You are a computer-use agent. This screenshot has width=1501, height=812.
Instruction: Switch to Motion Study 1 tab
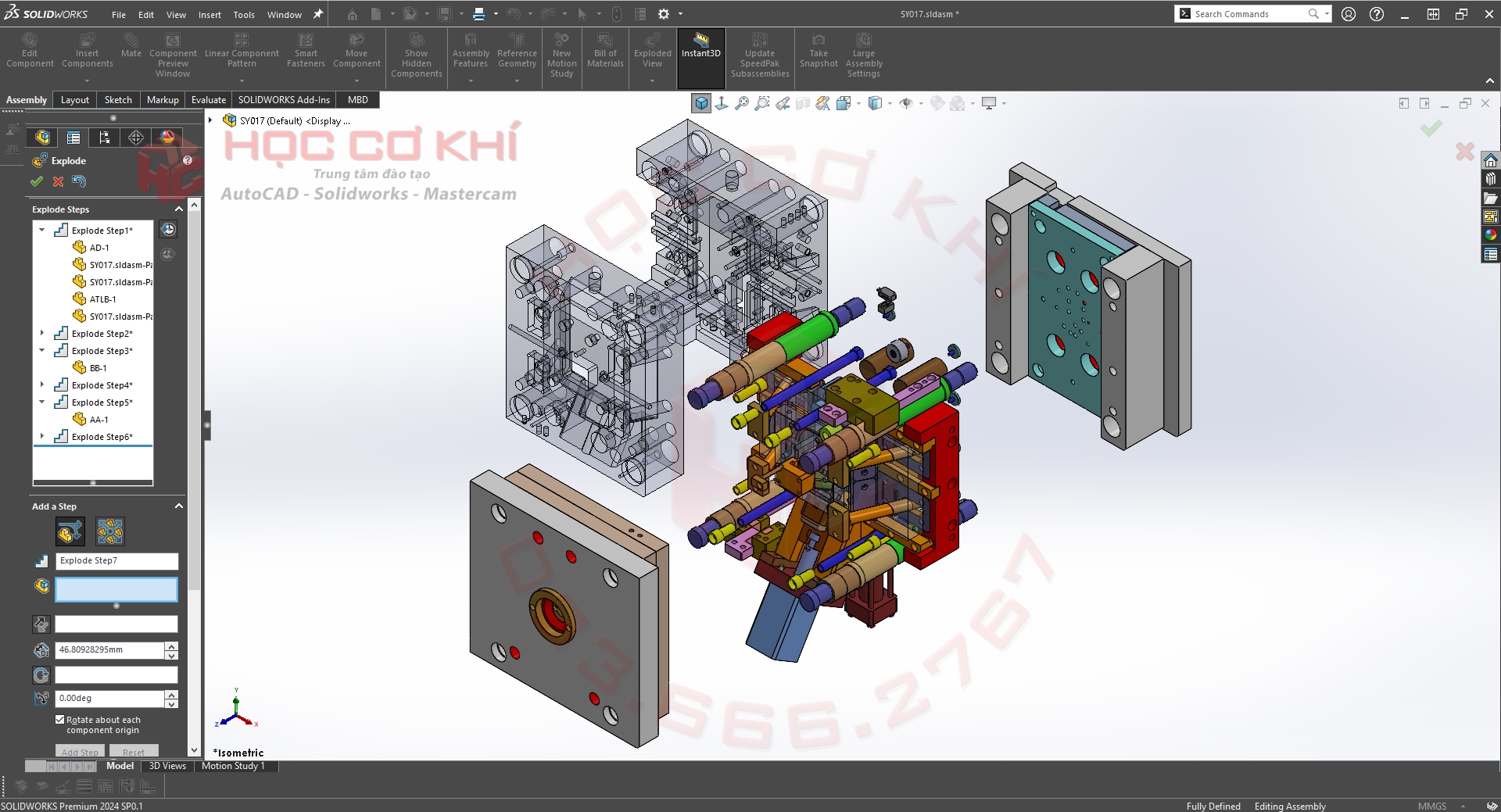coord(233,766)
